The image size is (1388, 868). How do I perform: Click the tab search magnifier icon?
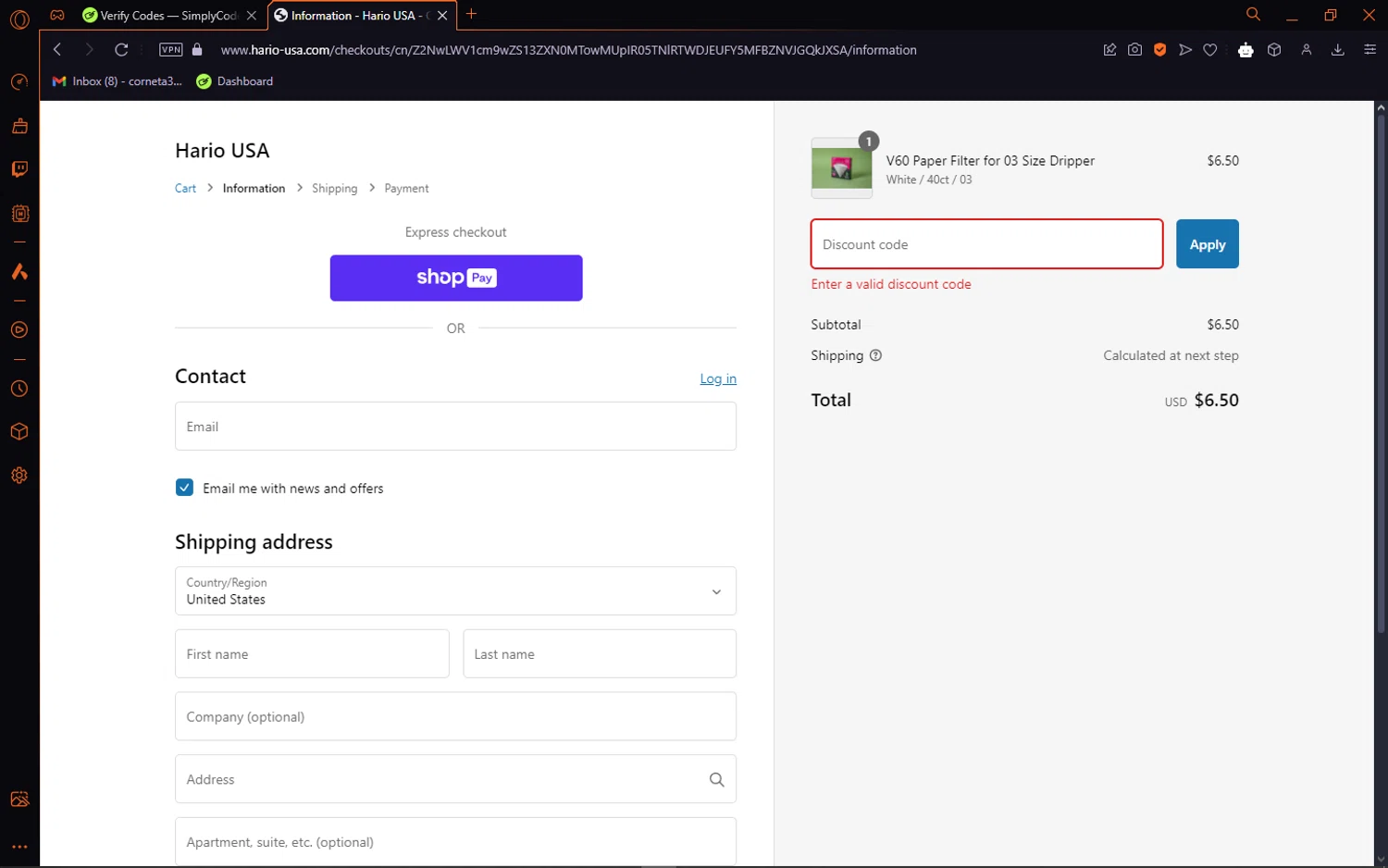(1253, 15)
